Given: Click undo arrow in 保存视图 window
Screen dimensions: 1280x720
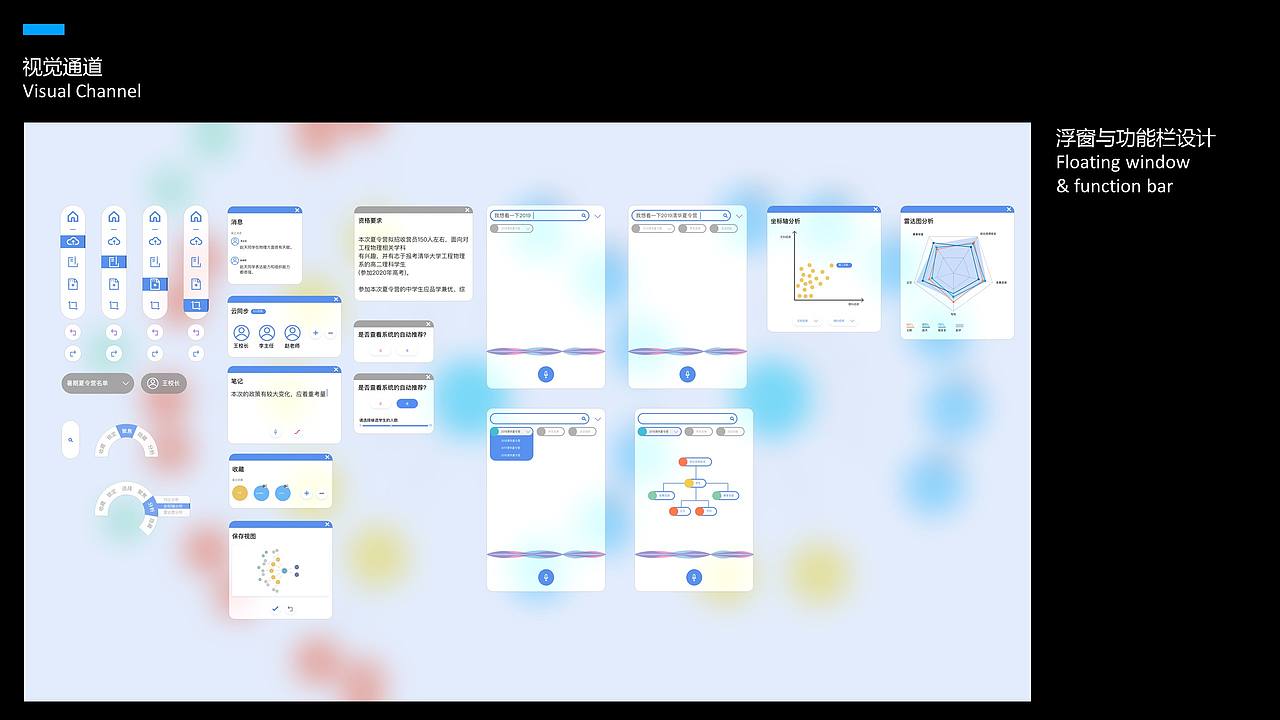Looking at the screenshot, I should pyautogui.click(x=290, y=609).
